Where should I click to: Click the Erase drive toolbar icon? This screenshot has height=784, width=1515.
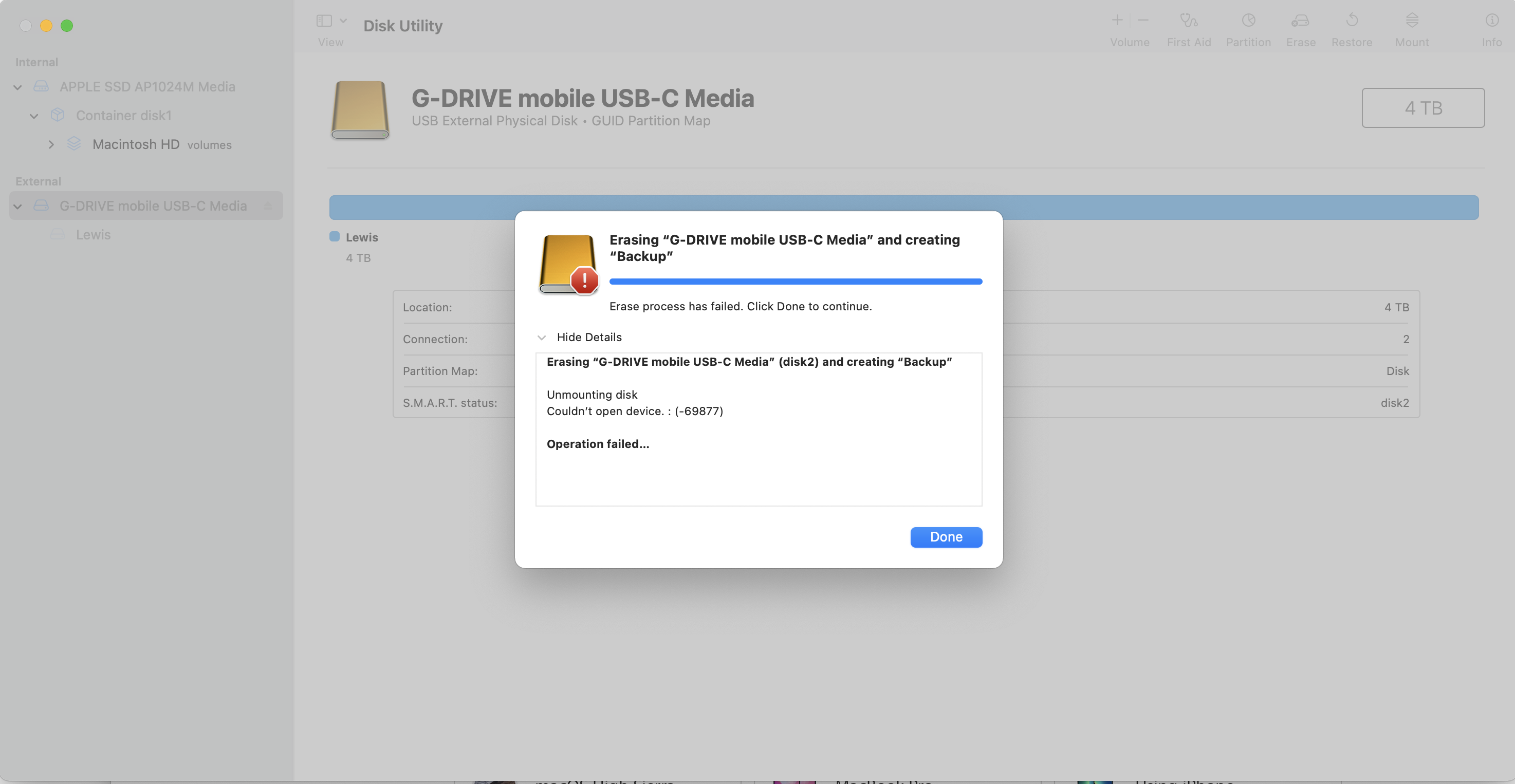1300,21
